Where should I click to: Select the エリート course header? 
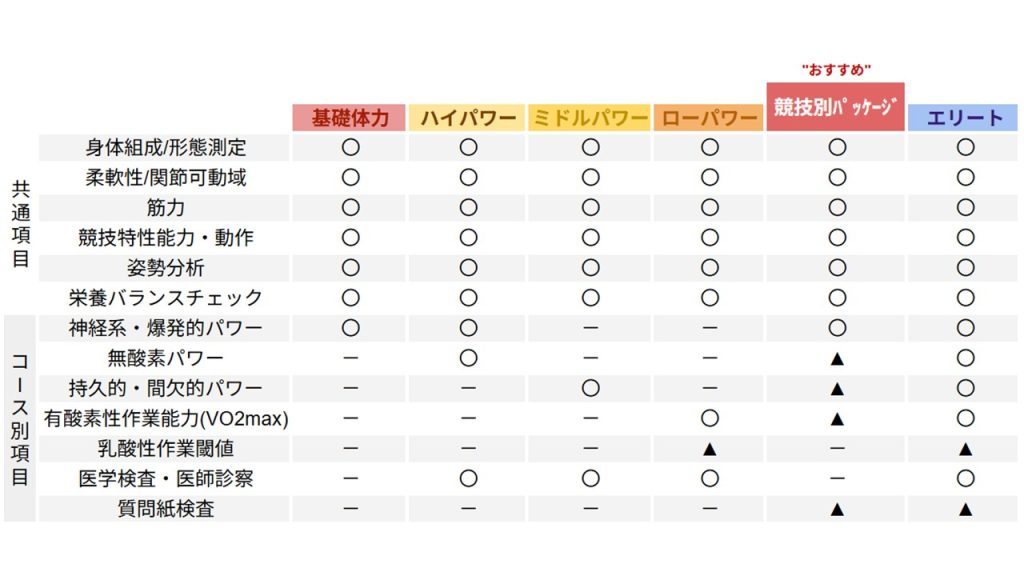pyautogui.click(x=963, y=118)
